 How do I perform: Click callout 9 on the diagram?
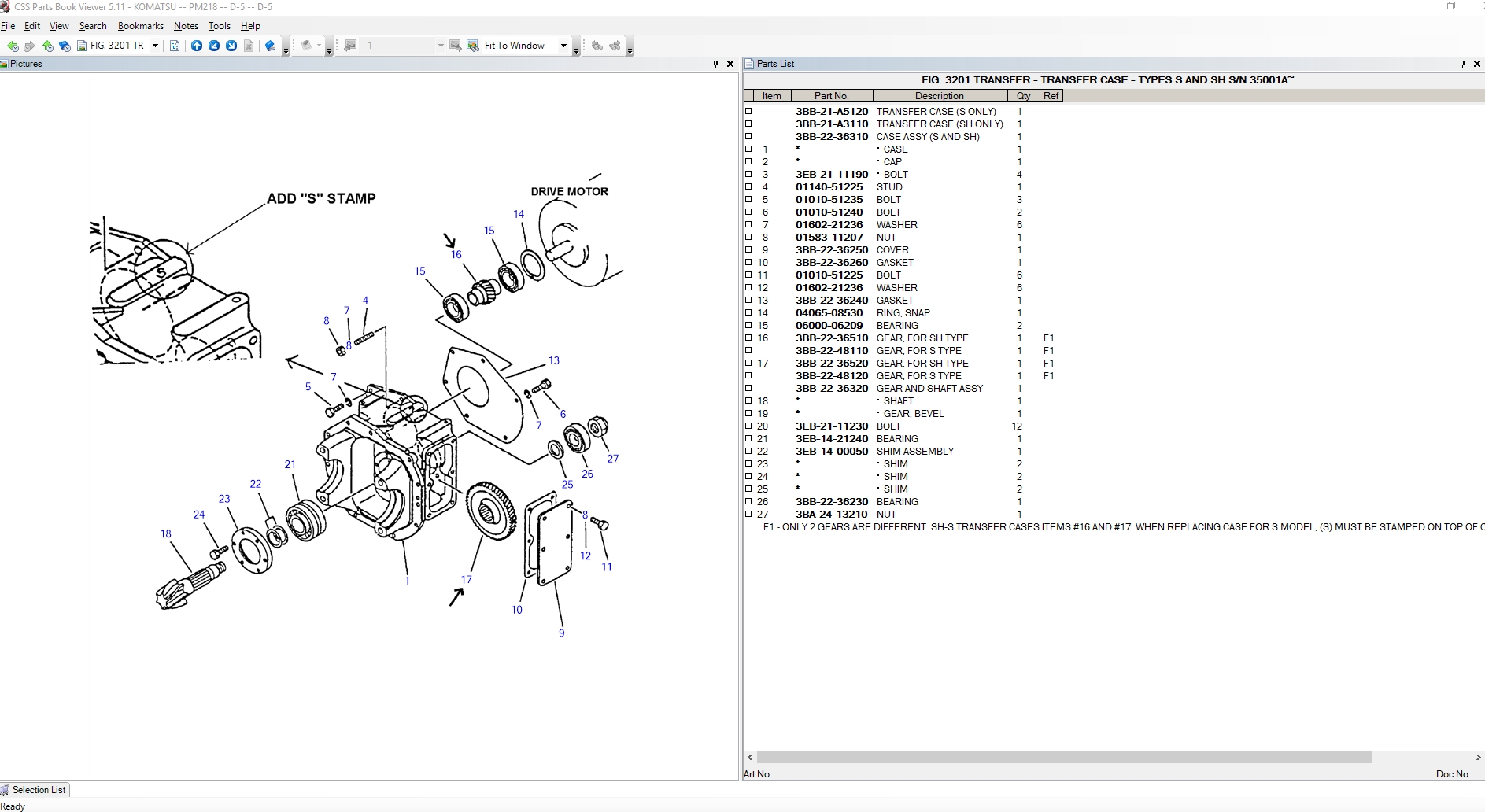561,633
